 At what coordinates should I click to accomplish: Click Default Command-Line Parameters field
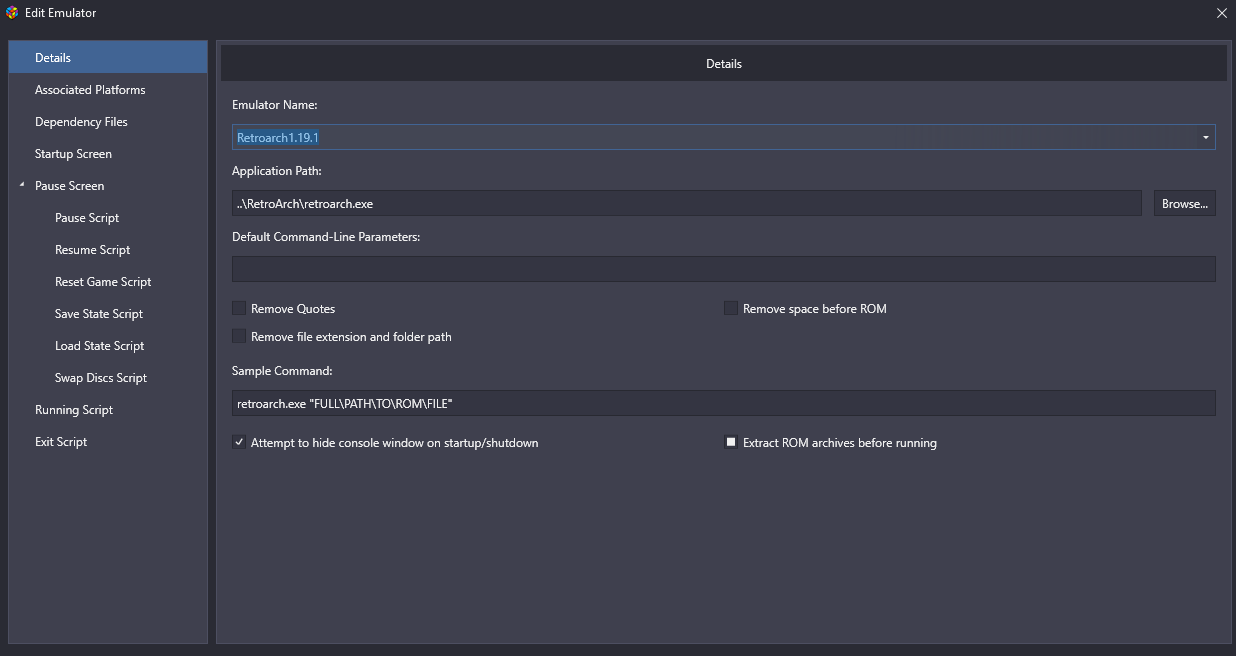click(x=724, y=269)
